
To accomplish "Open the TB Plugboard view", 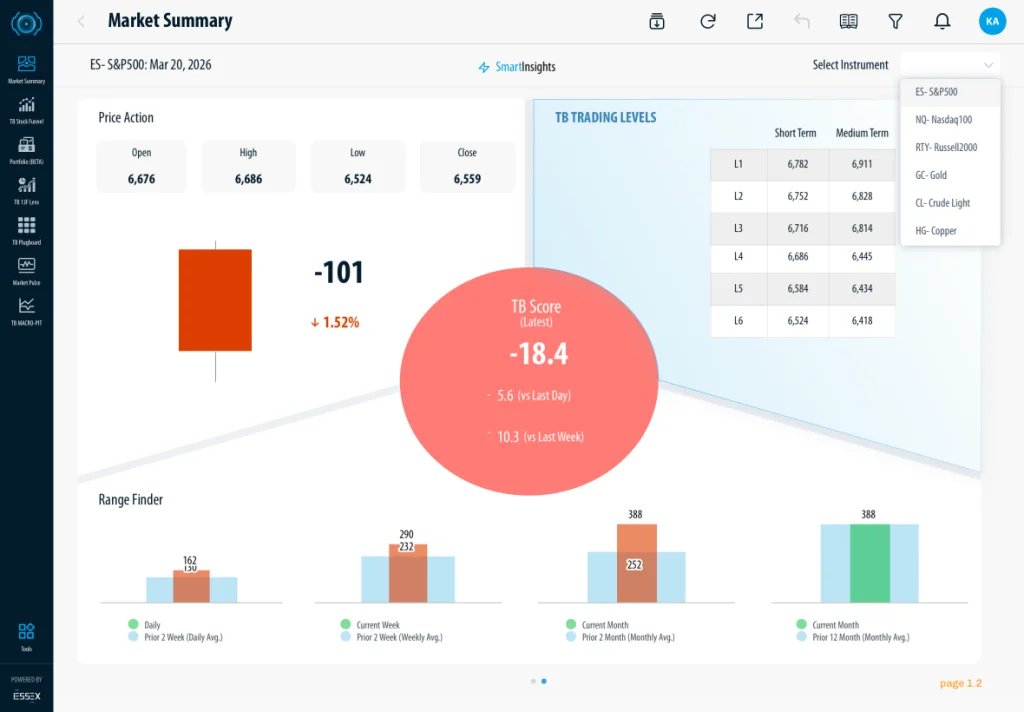I will (26, 229).
